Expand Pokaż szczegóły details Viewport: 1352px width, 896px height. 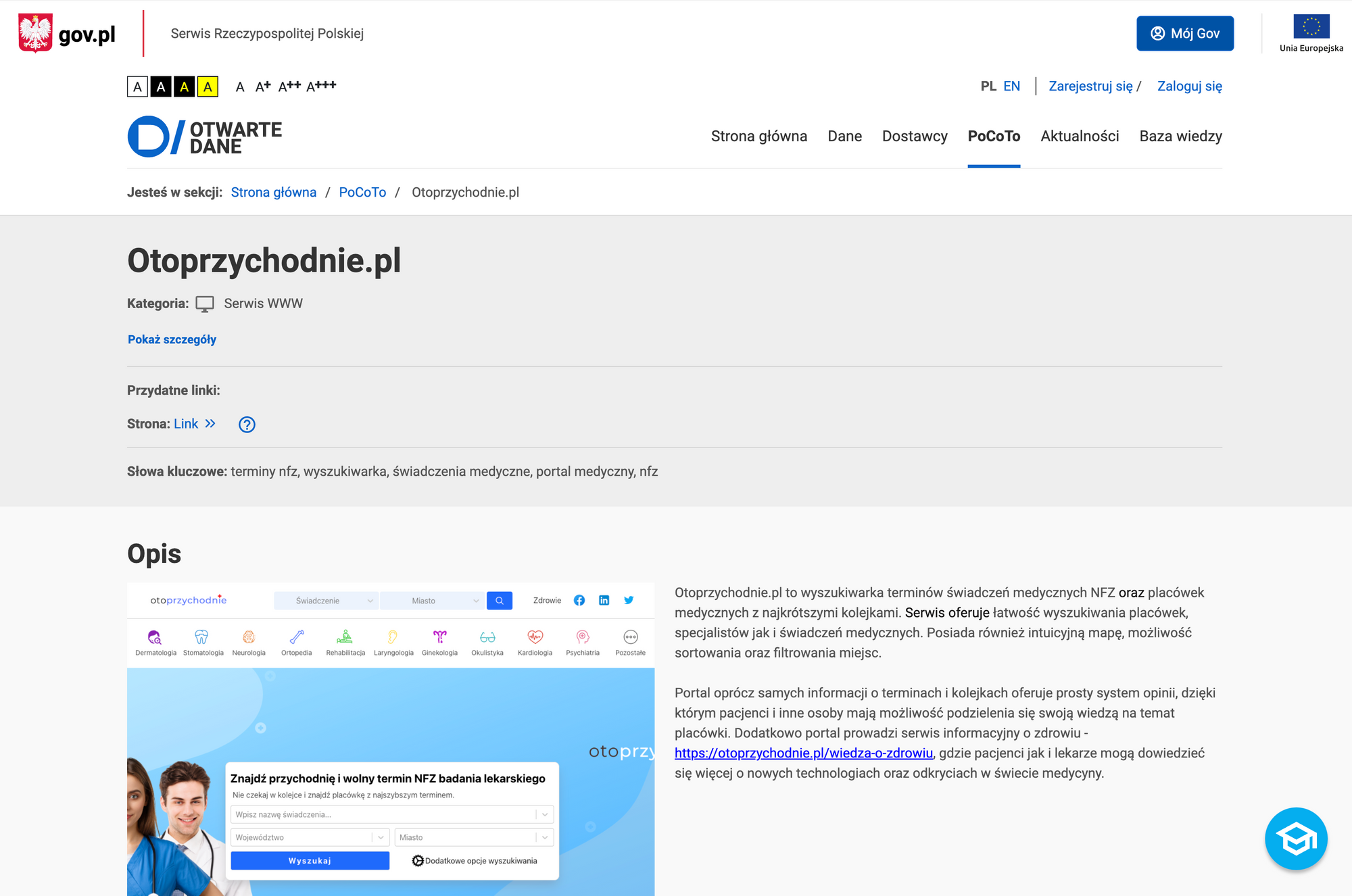172,339
